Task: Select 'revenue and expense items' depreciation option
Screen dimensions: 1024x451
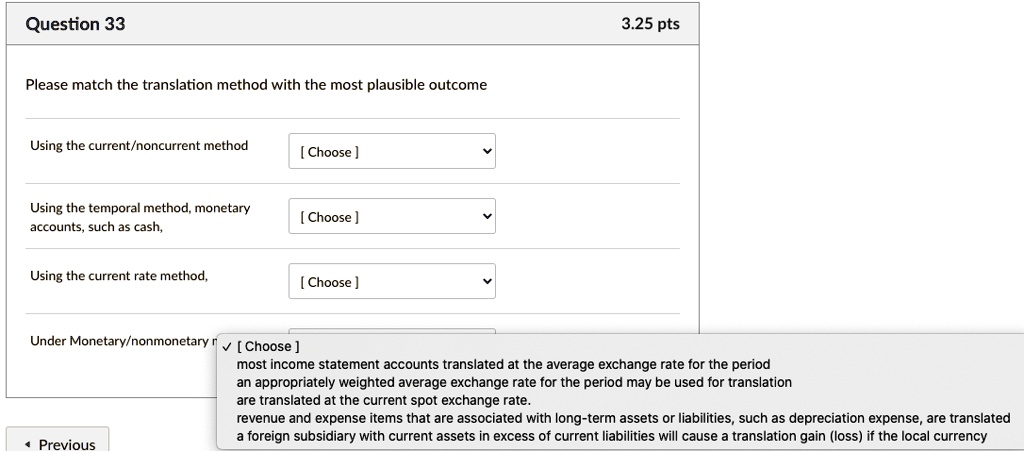Action: pyautogui.click(x=623, y=418)
